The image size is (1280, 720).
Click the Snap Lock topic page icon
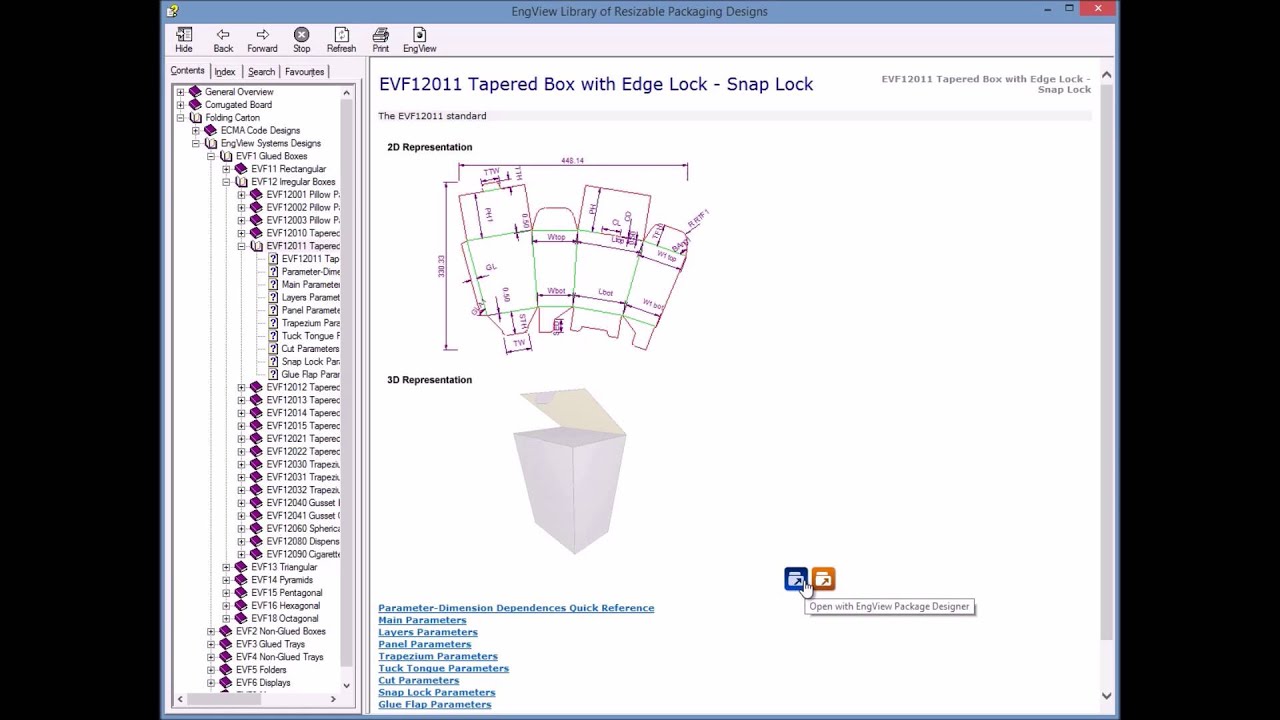[x=273, y=362]
